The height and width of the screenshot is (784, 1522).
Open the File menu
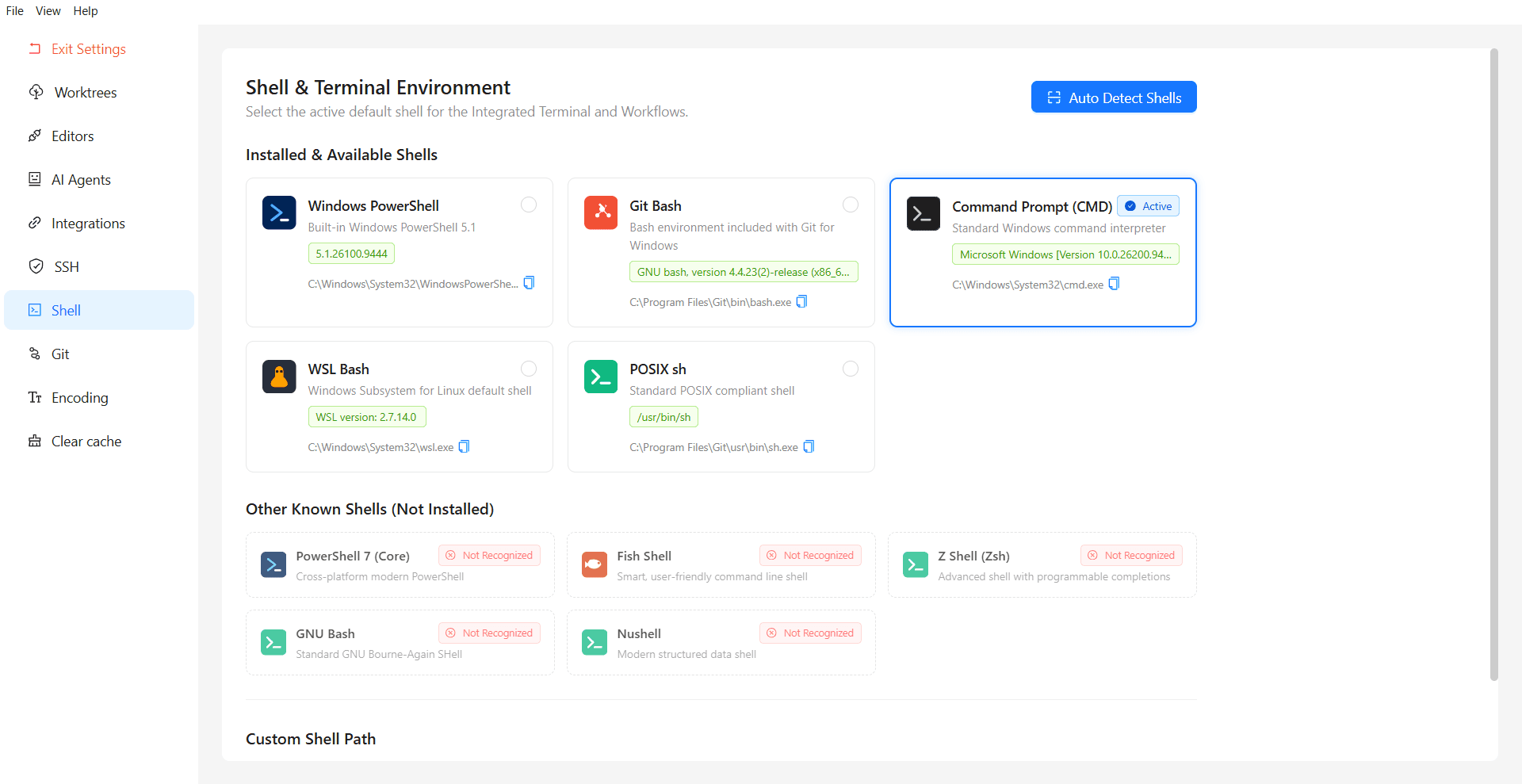15,11
